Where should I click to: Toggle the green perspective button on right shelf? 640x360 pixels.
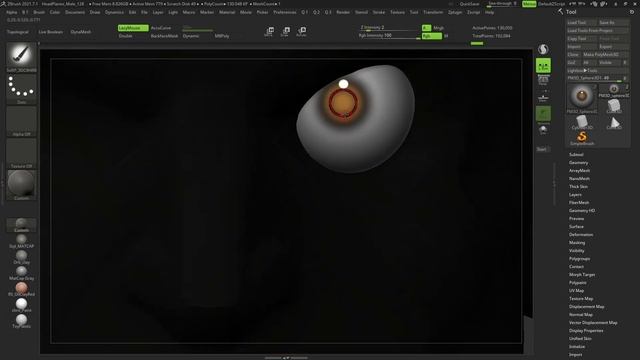pyautogui.click(x=543, y=65)
